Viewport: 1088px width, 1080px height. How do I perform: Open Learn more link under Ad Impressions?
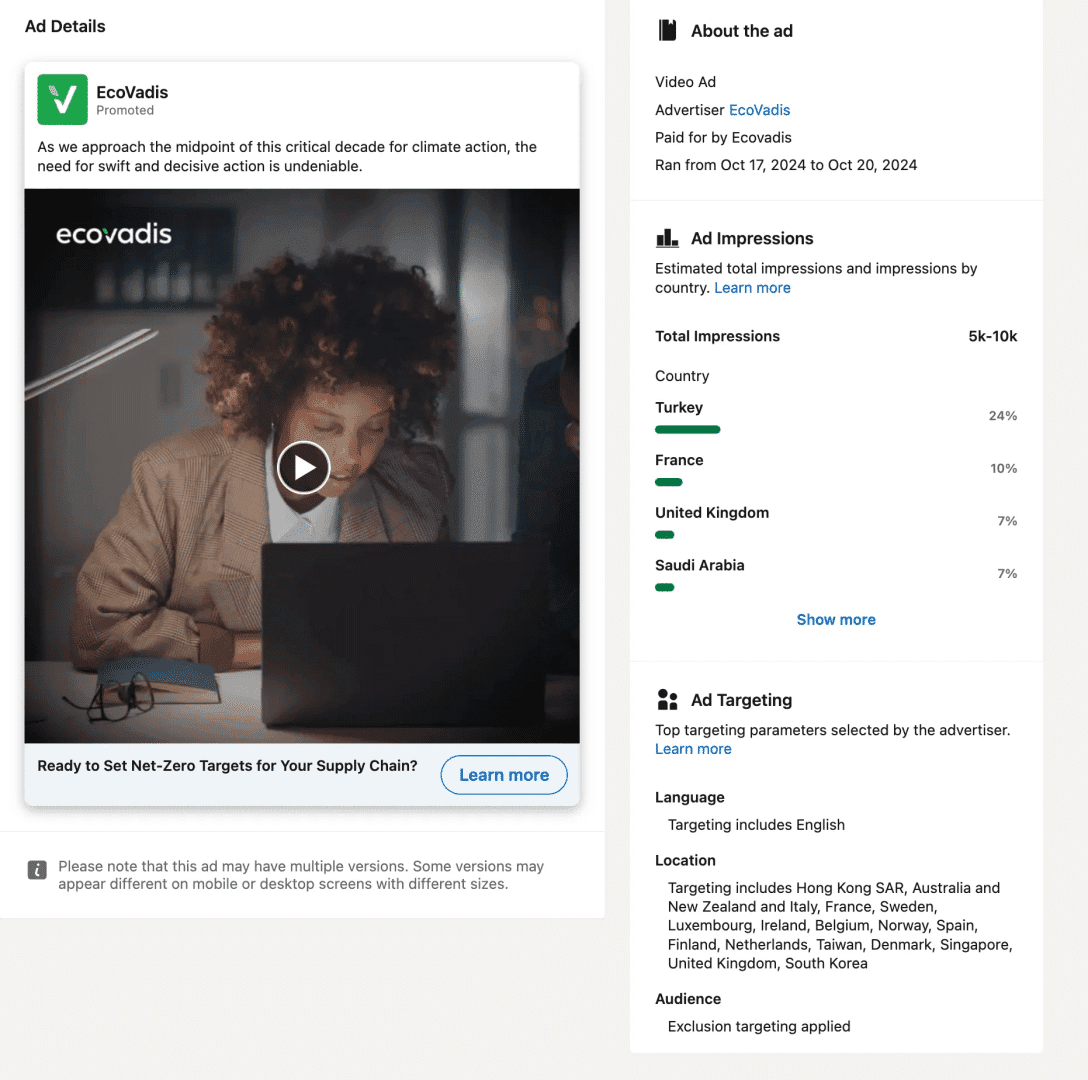pos(752,287)
